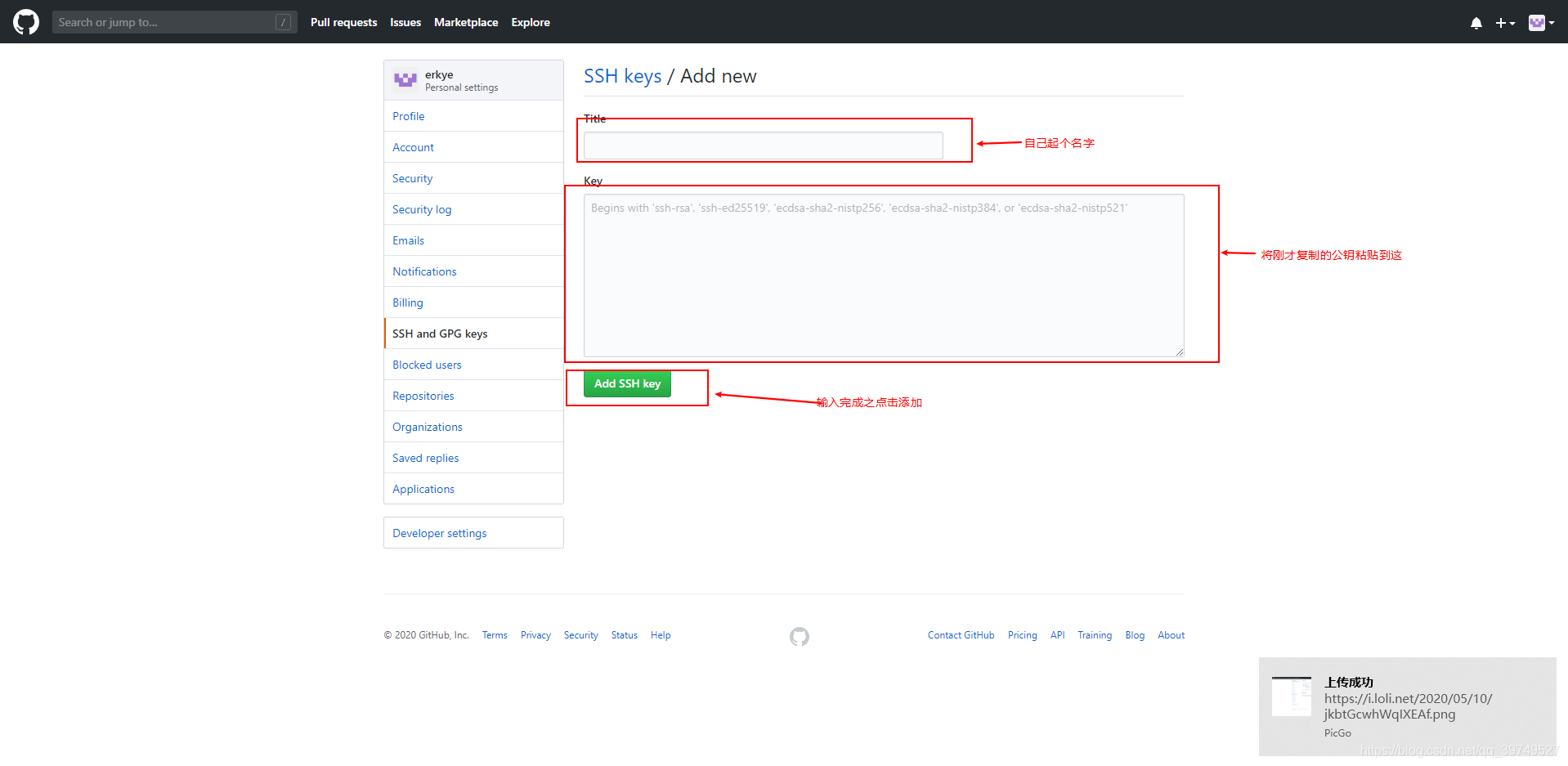1568x766 pixels.
Task: Open About footer link
Action: (1171, 635)
